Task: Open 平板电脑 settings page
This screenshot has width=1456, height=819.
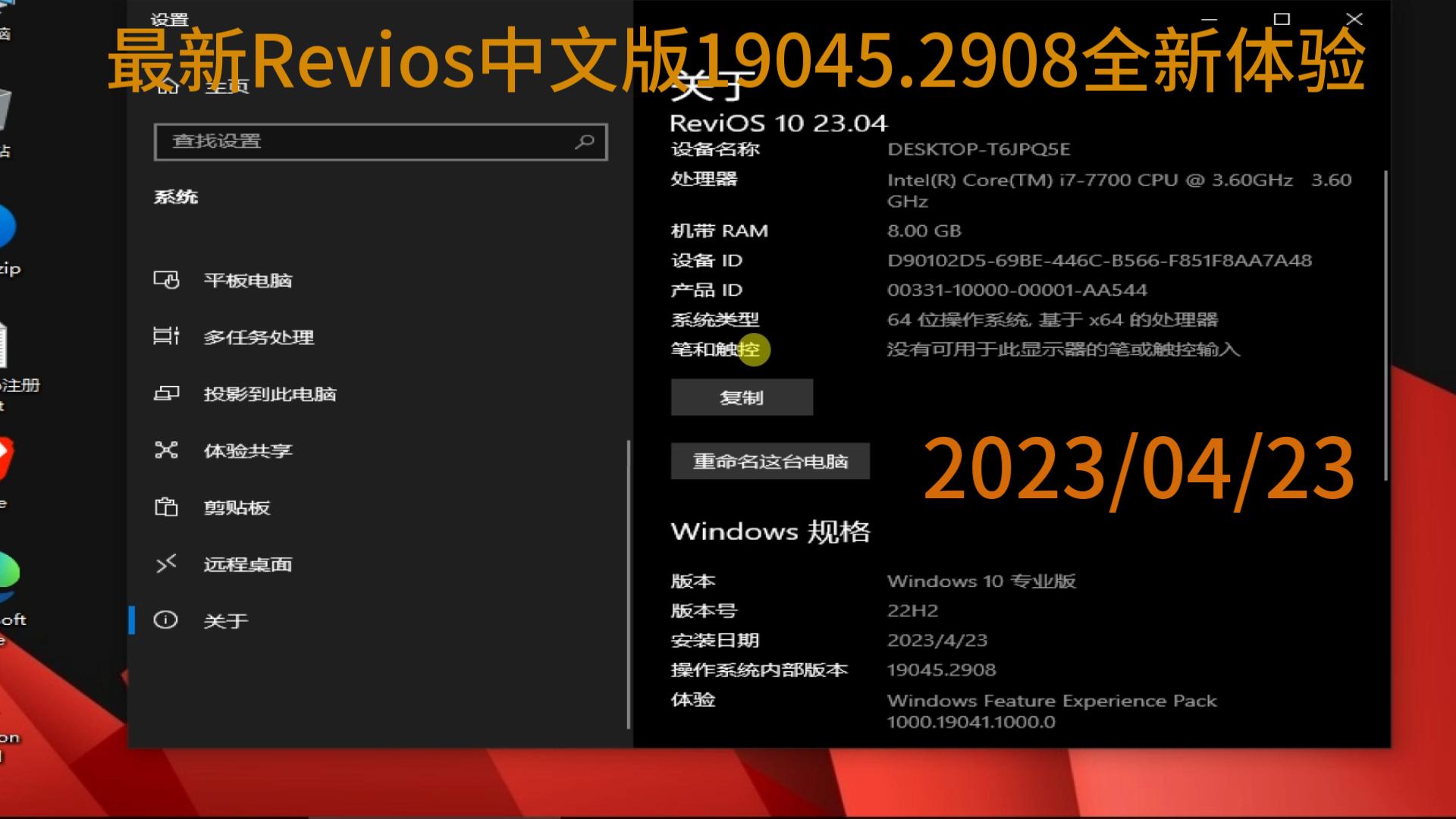Action: point(381,280)
